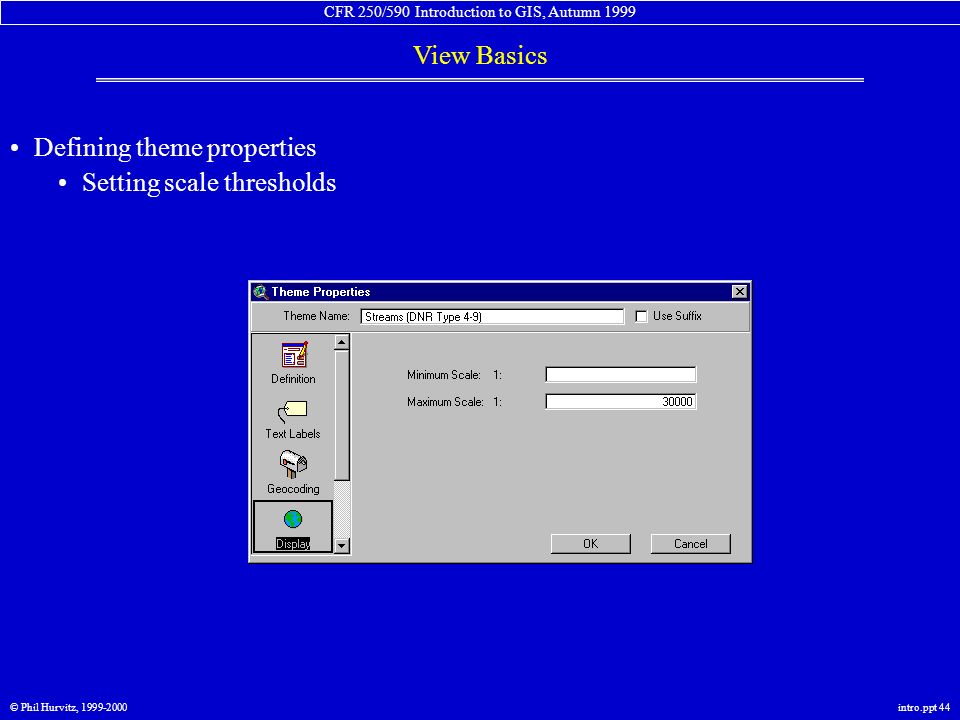Click the 'Use Suffix' label text
960x720 pixels.
[677, 316]
